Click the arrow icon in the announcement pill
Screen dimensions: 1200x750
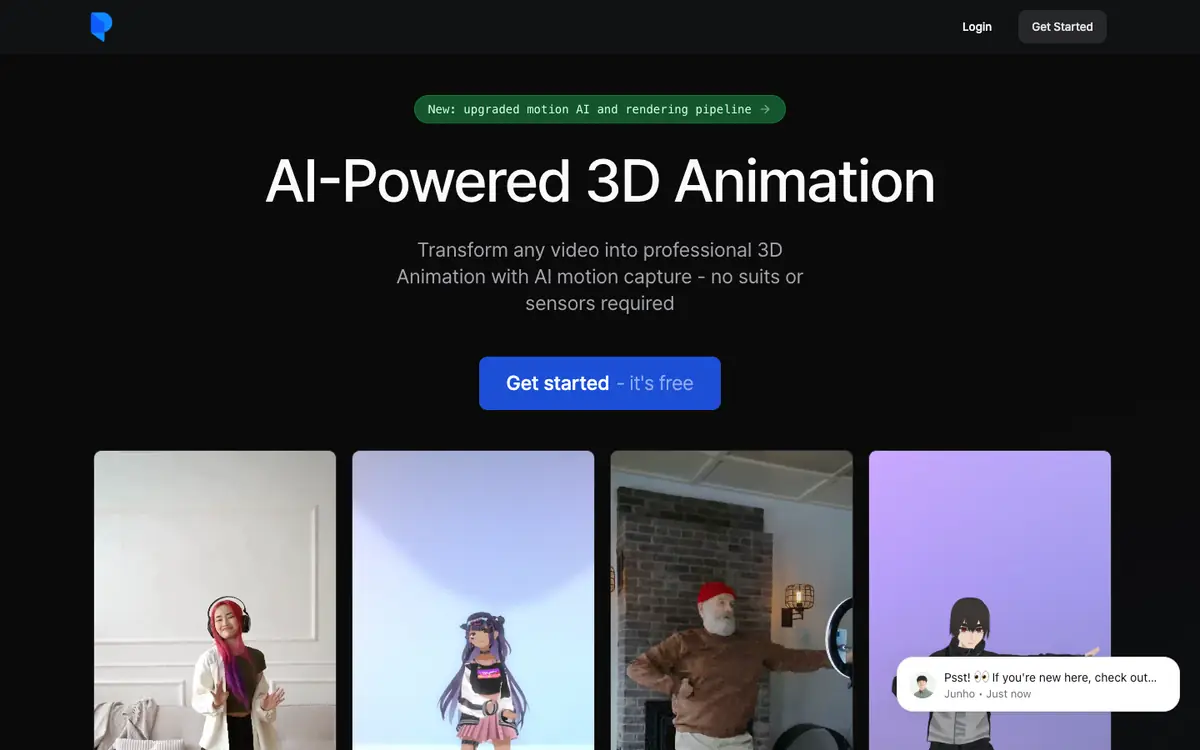765,109
